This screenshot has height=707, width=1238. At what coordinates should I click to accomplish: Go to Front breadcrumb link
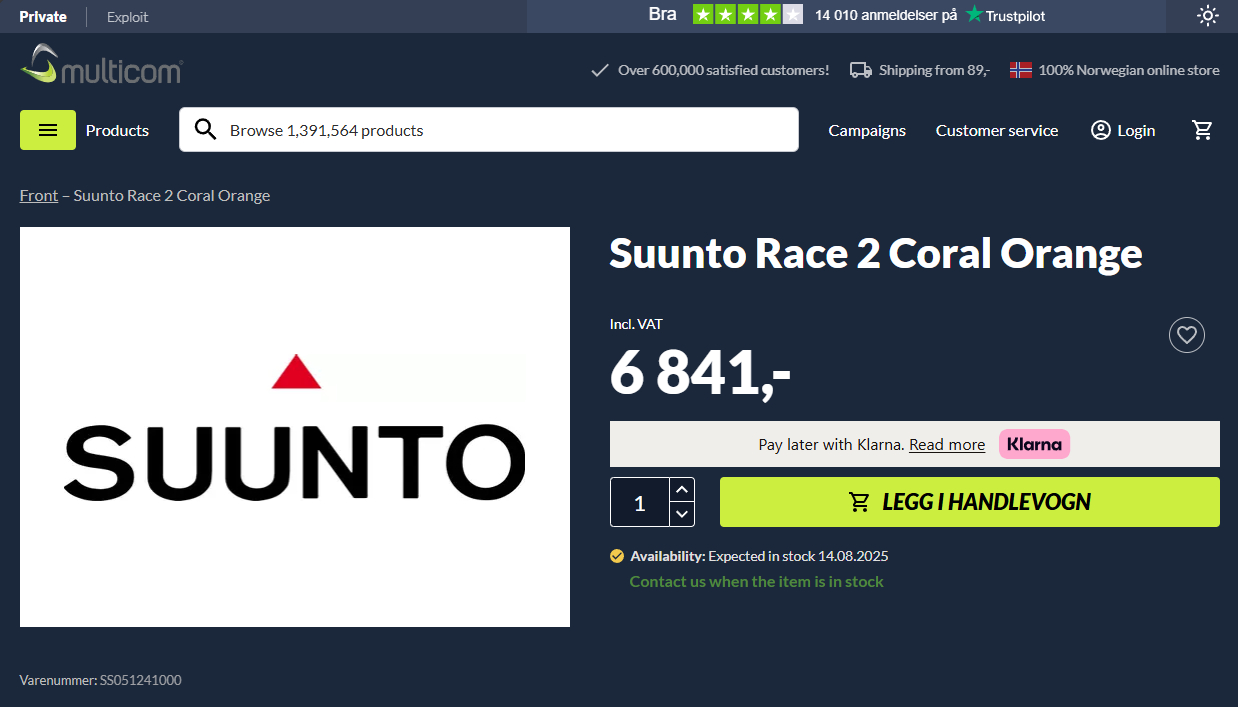click(x=39, y=195)
